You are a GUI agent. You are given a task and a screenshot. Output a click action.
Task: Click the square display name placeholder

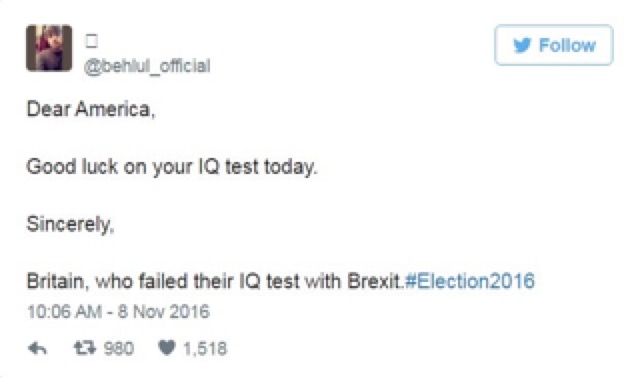pyautogui.click(x=92, y=41)
